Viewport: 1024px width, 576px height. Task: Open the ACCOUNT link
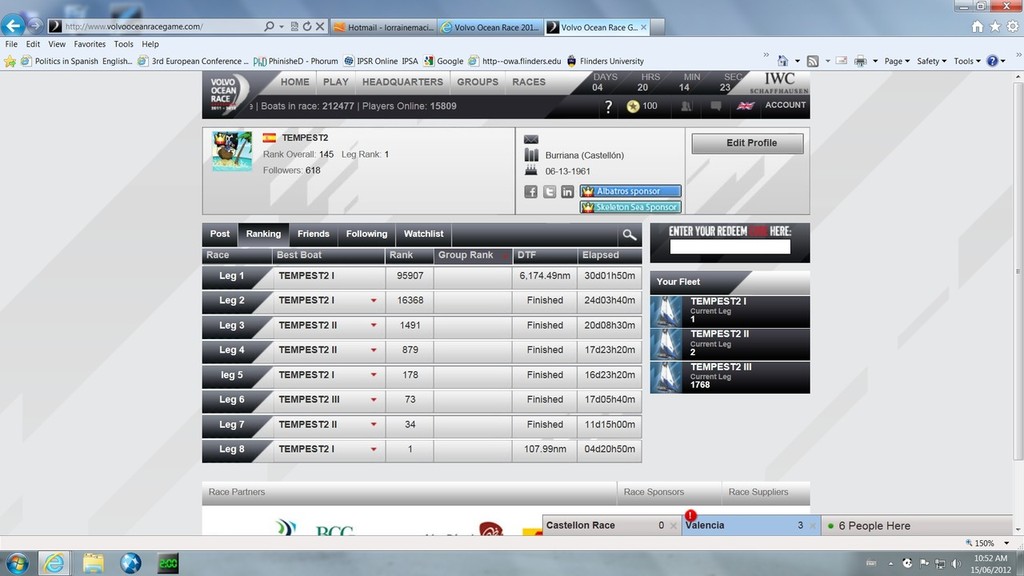(785, 105)
